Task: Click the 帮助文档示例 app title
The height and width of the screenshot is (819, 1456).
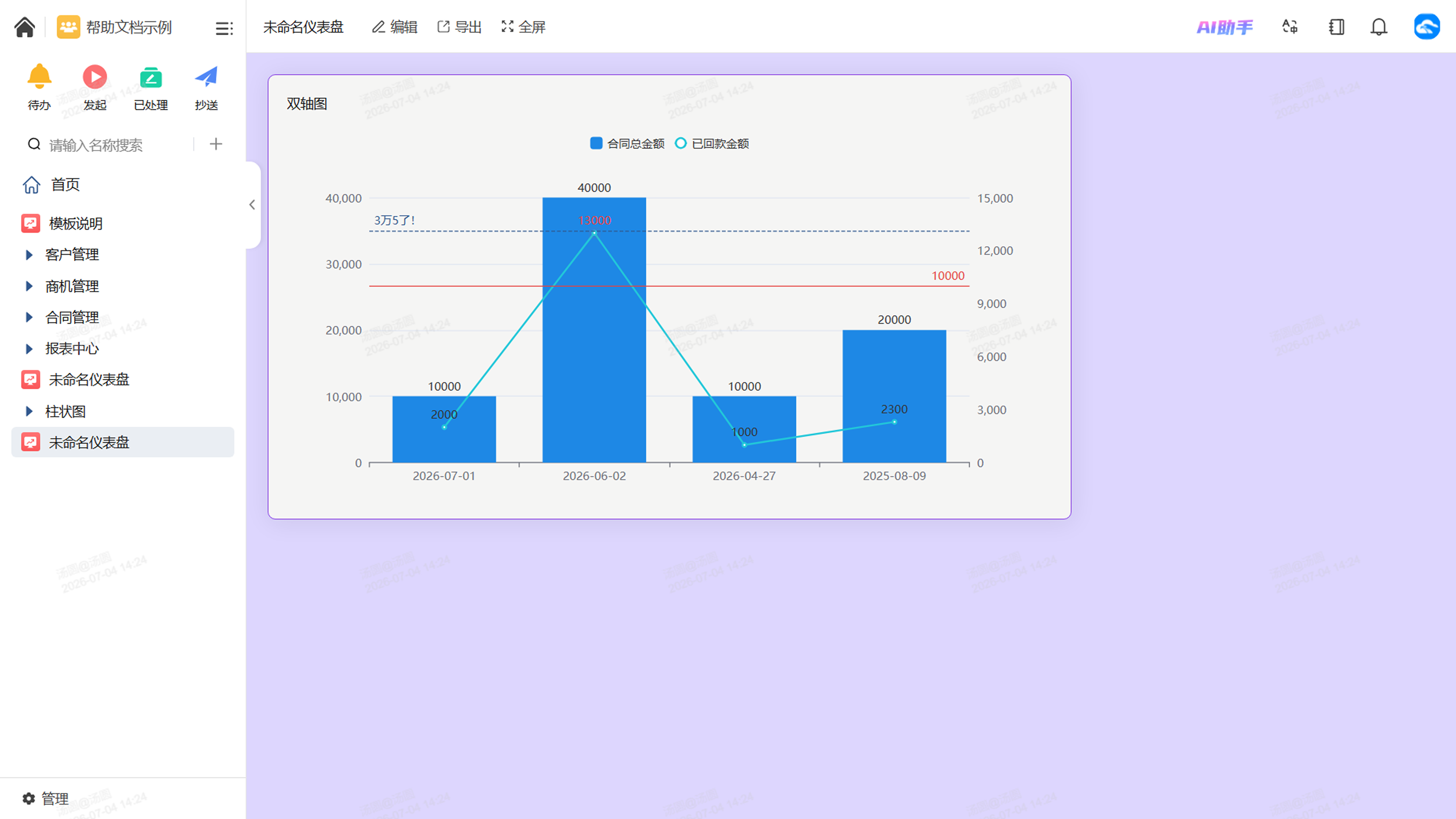Action: click(x=129, y=27)
